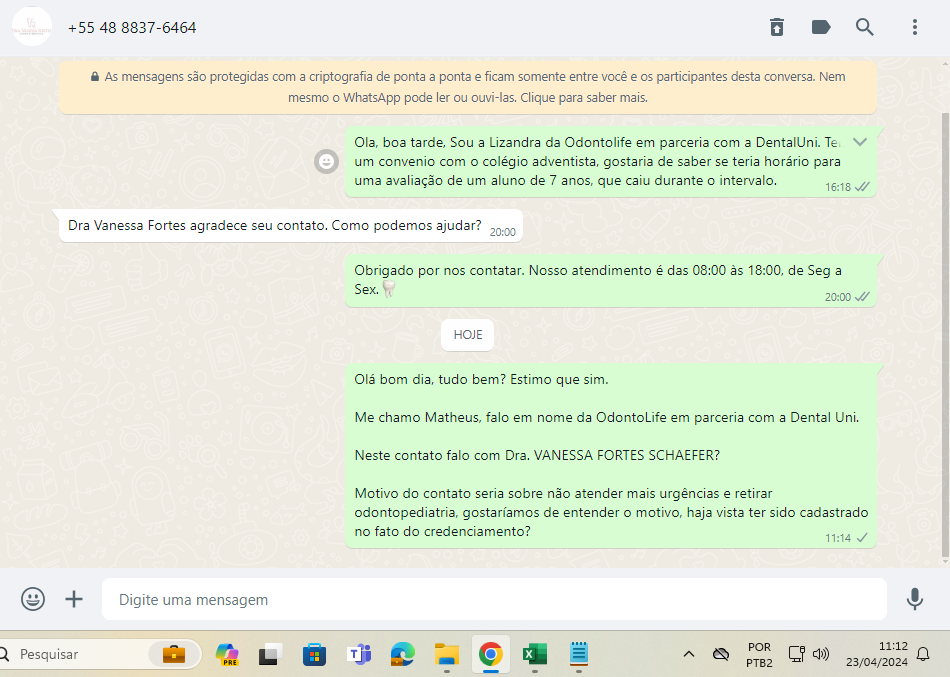
Task: Open the volume speaker tray icon
Action: 821,654
